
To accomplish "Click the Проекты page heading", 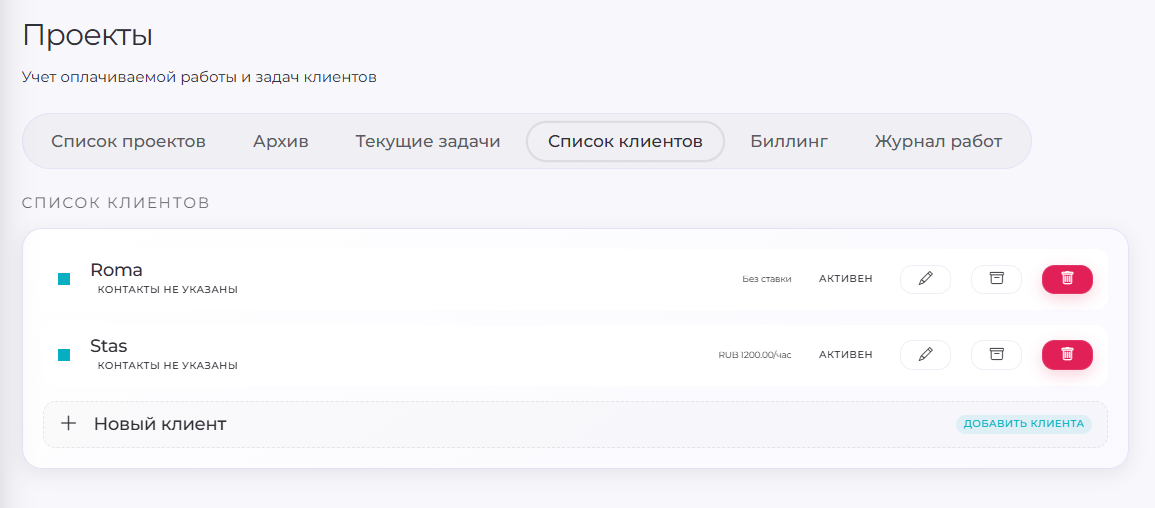I will click(88, 36).
